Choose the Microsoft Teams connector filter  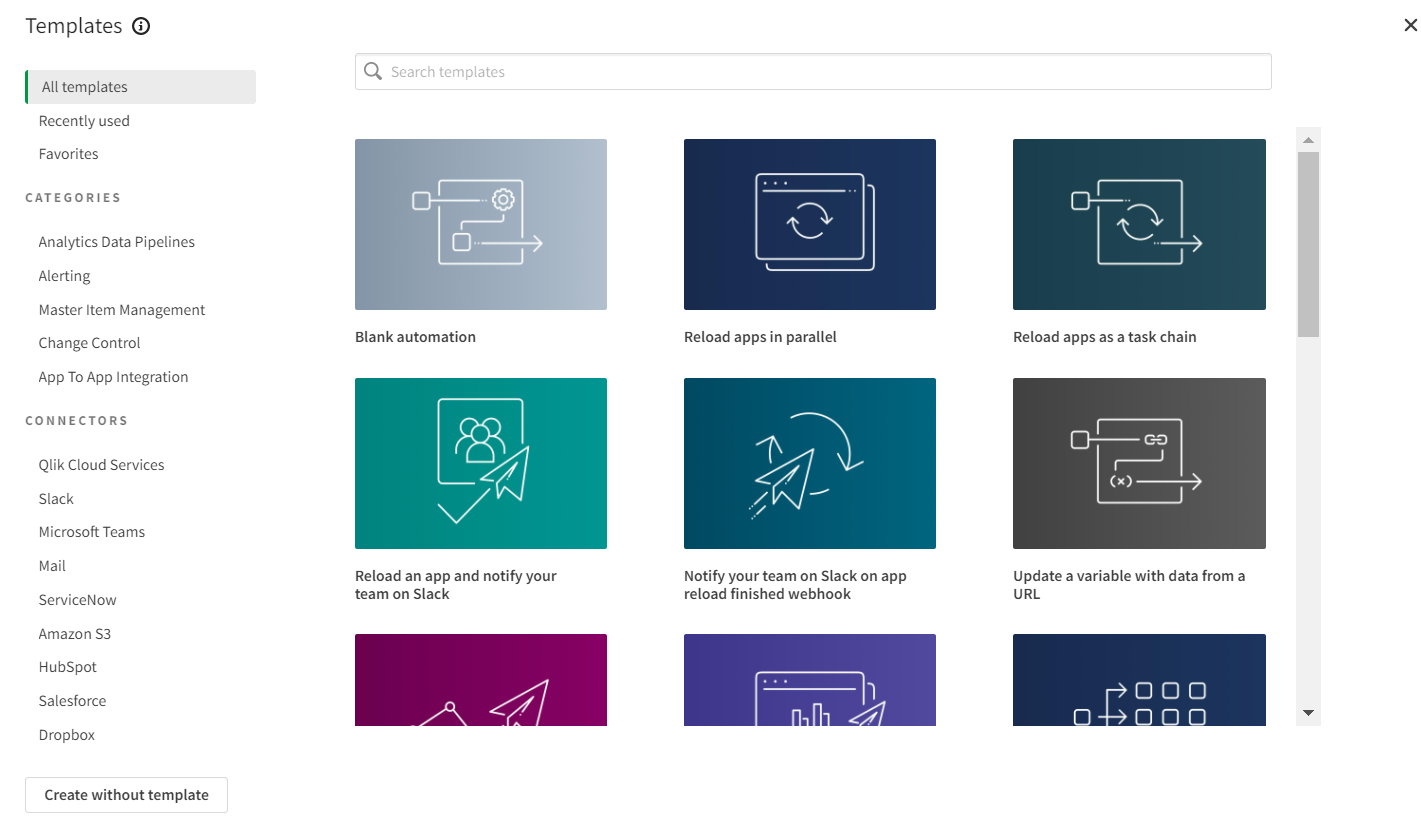(x=91, y=532)
